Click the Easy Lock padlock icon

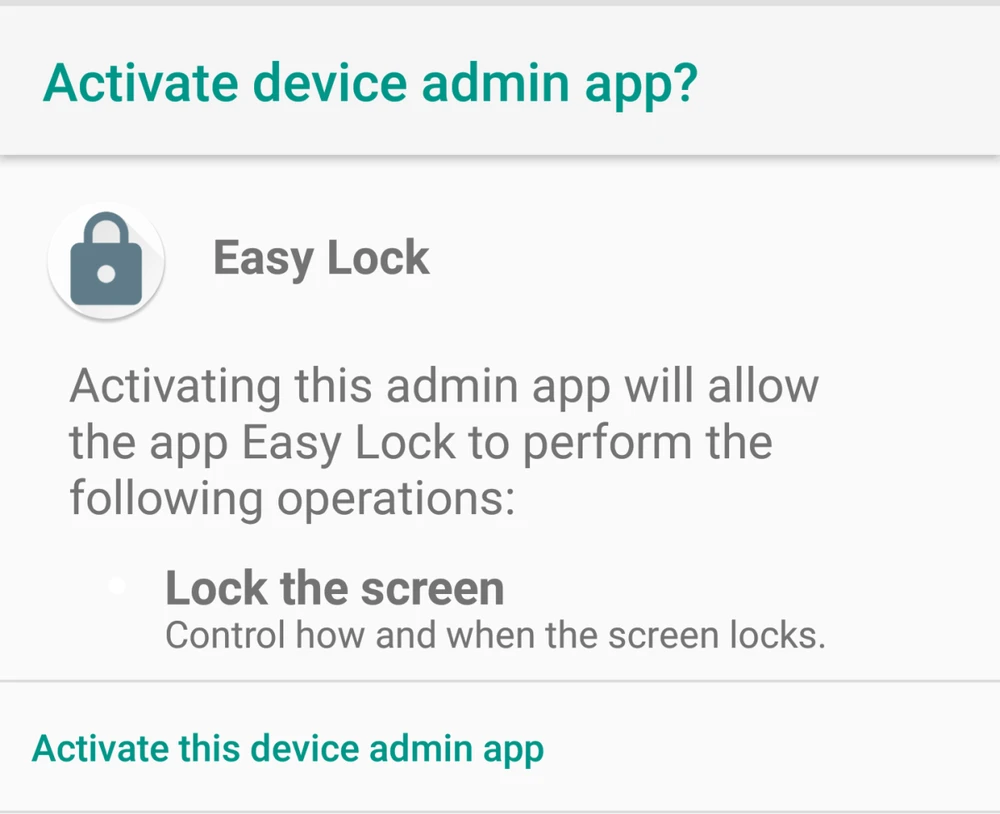tap(106, 261)
